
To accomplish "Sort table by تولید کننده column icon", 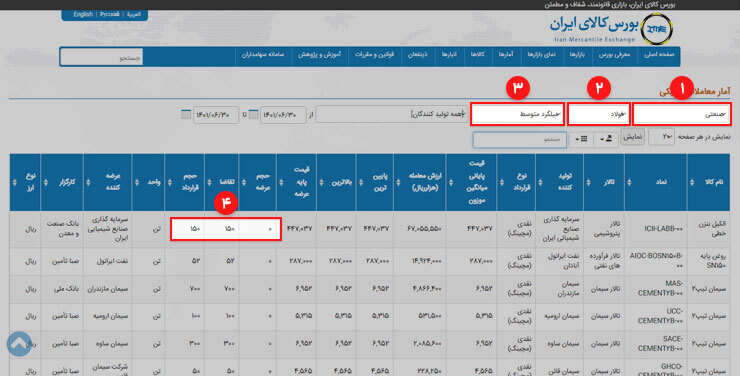I will pos(540,182).
